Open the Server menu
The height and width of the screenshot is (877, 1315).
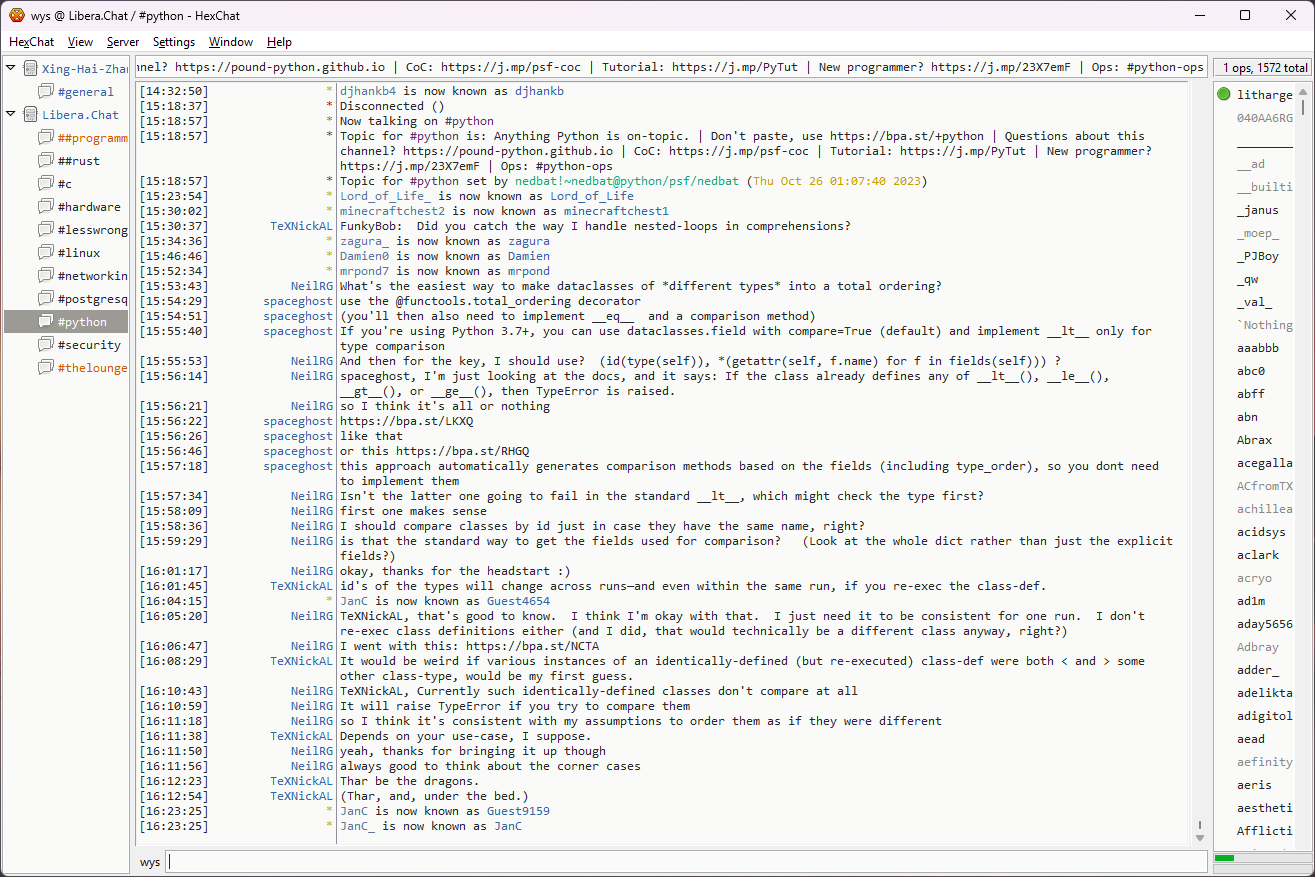123,42
